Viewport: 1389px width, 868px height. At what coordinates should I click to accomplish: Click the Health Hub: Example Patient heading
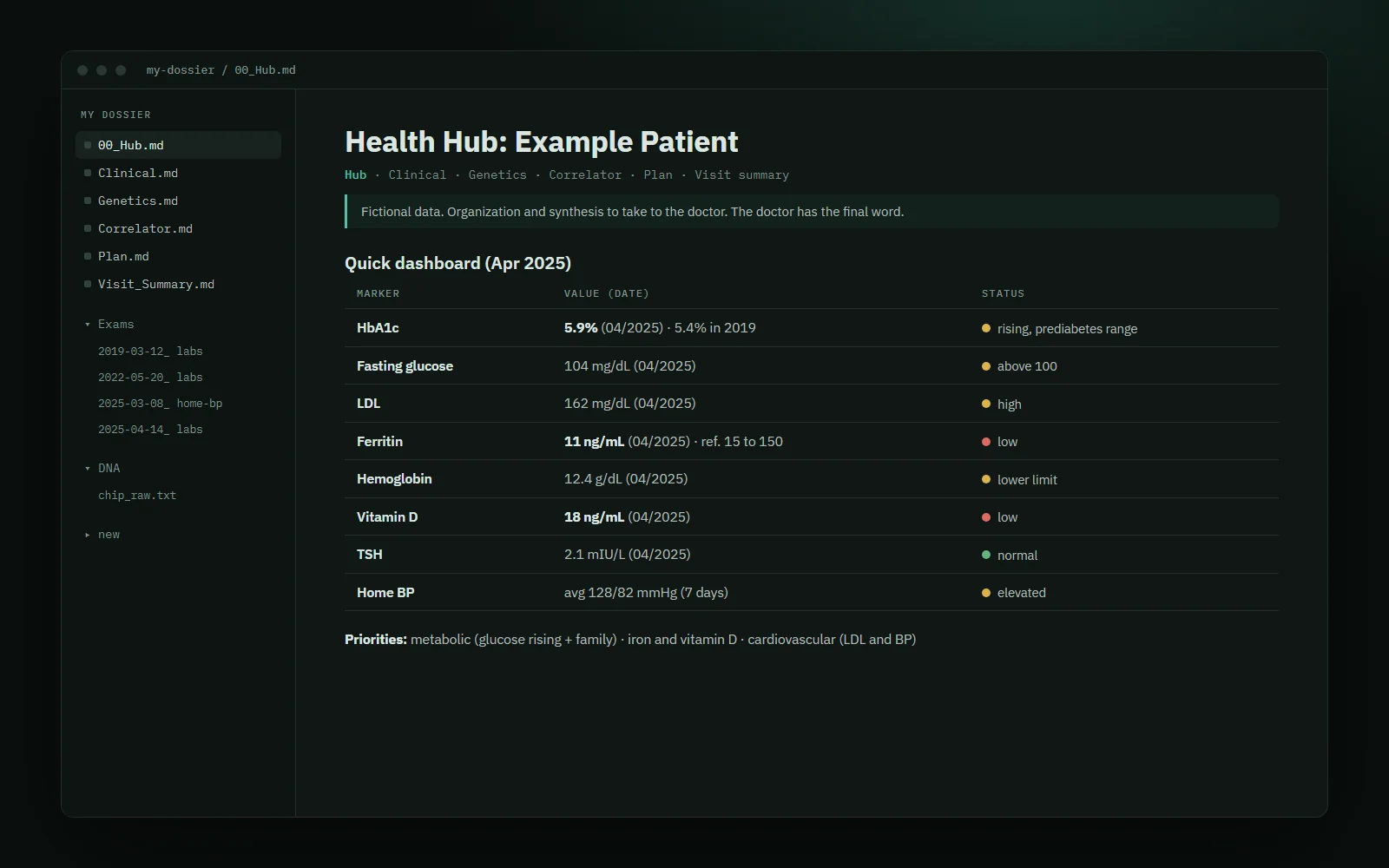point(542,141)
